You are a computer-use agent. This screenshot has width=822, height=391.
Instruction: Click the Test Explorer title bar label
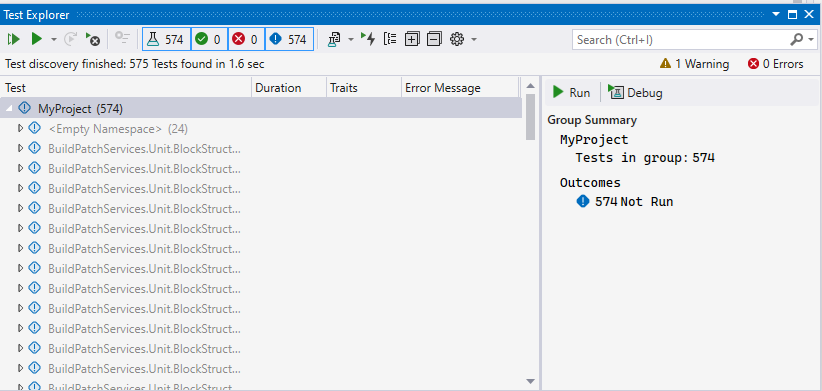(36, 15)
